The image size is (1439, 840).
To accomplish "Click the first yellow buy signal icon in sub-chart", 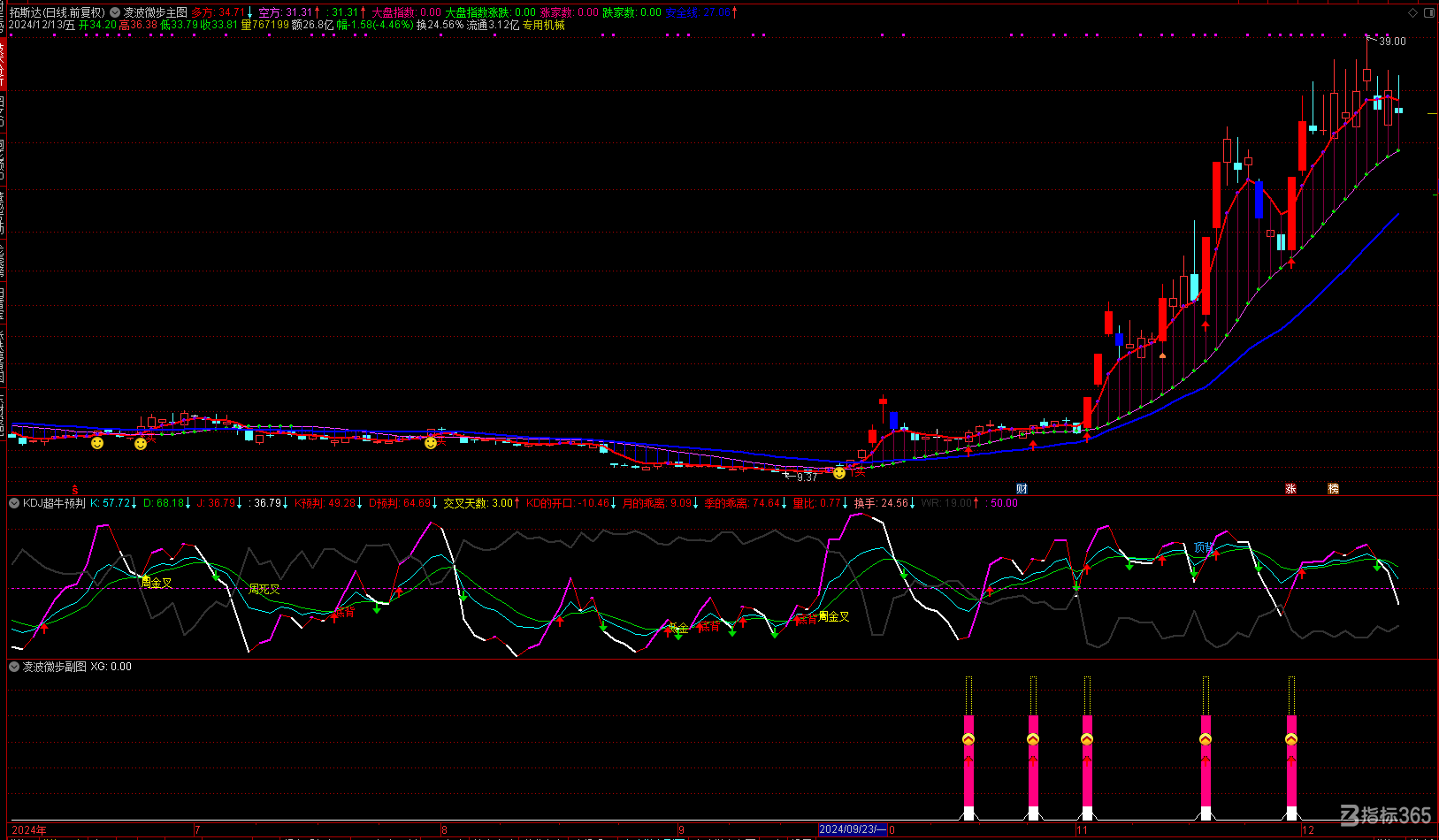I will coord(968,739).
